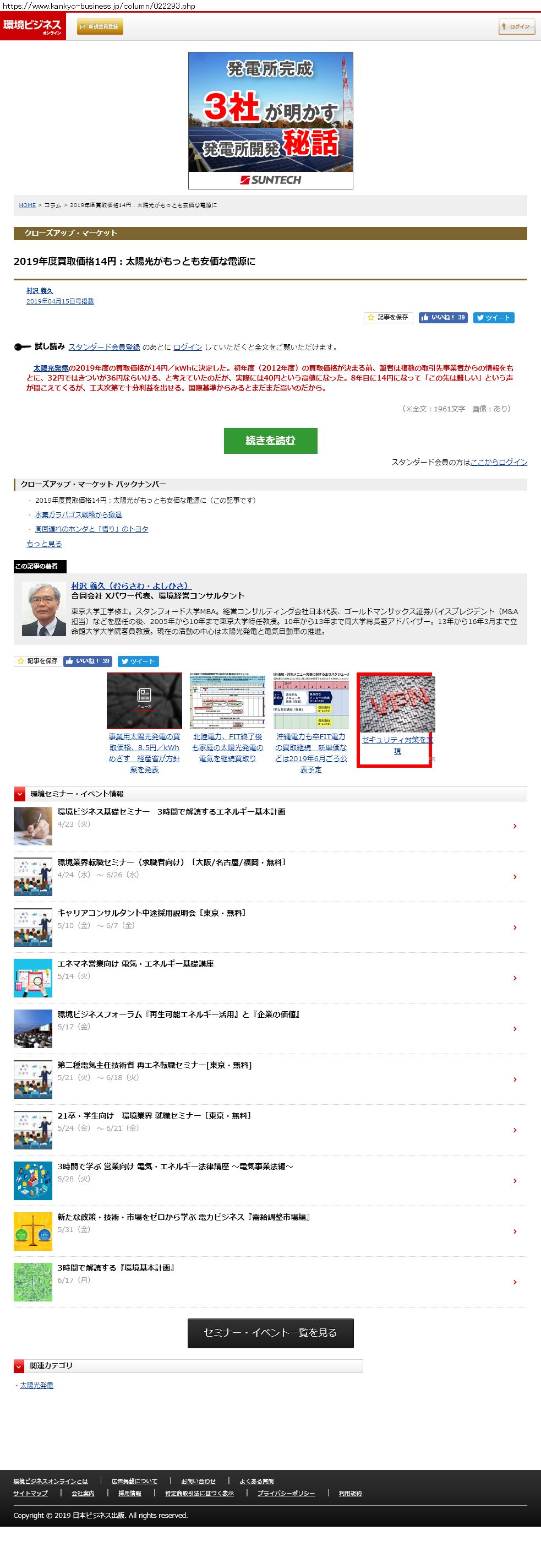
Task: Open 水素ガラパゴス戦略から撤退 back number
Action: (x=78, y=514)
